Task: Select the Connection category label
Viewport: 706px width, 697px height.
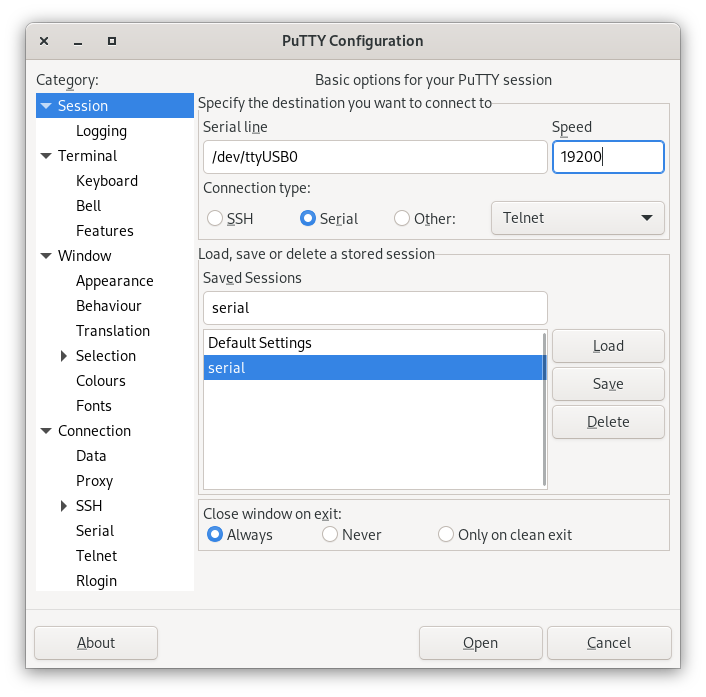Action: (x=94, y=431)
